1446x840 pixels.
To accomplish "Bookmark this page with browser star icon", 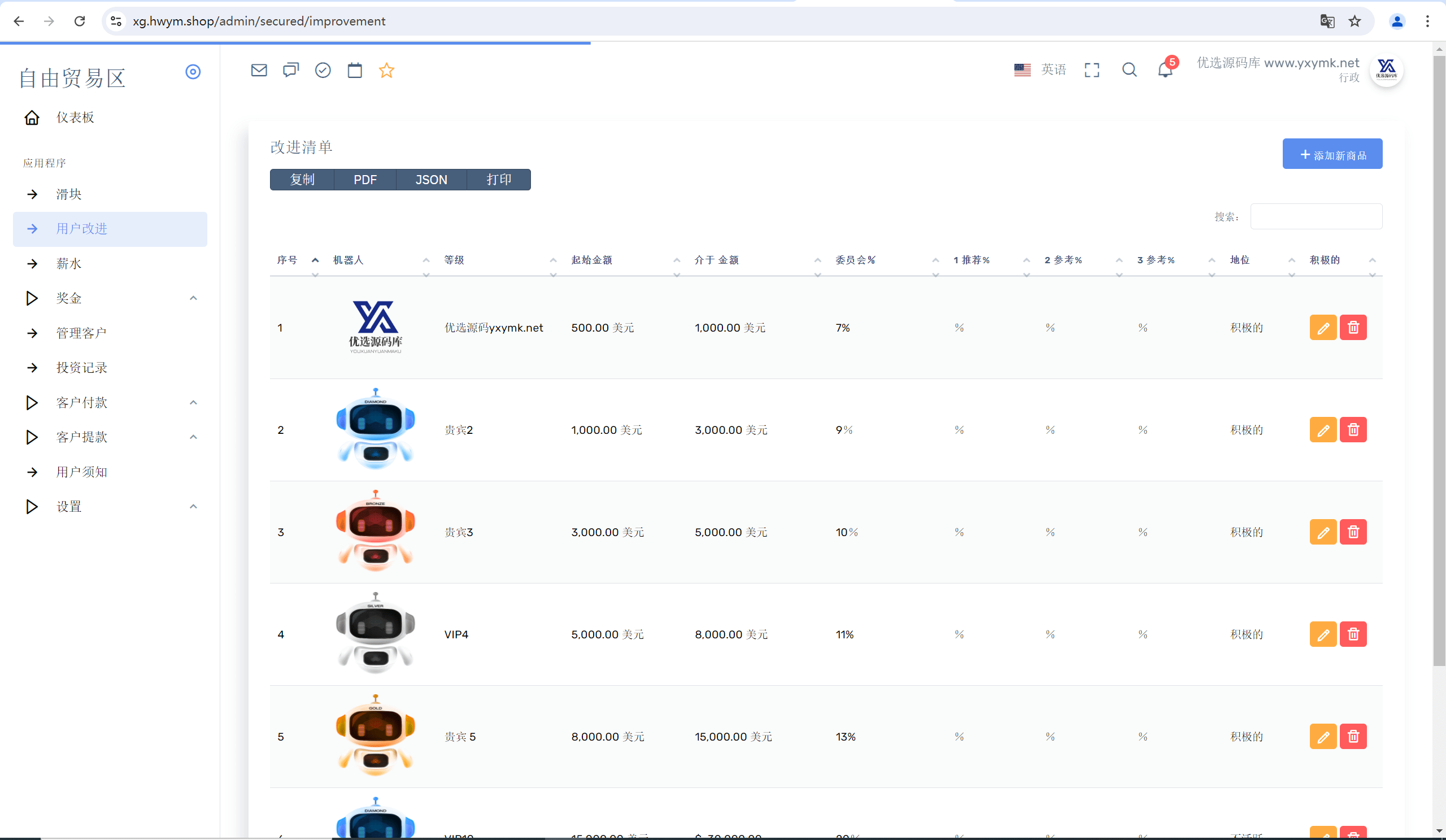I will tap(1354, 21).
